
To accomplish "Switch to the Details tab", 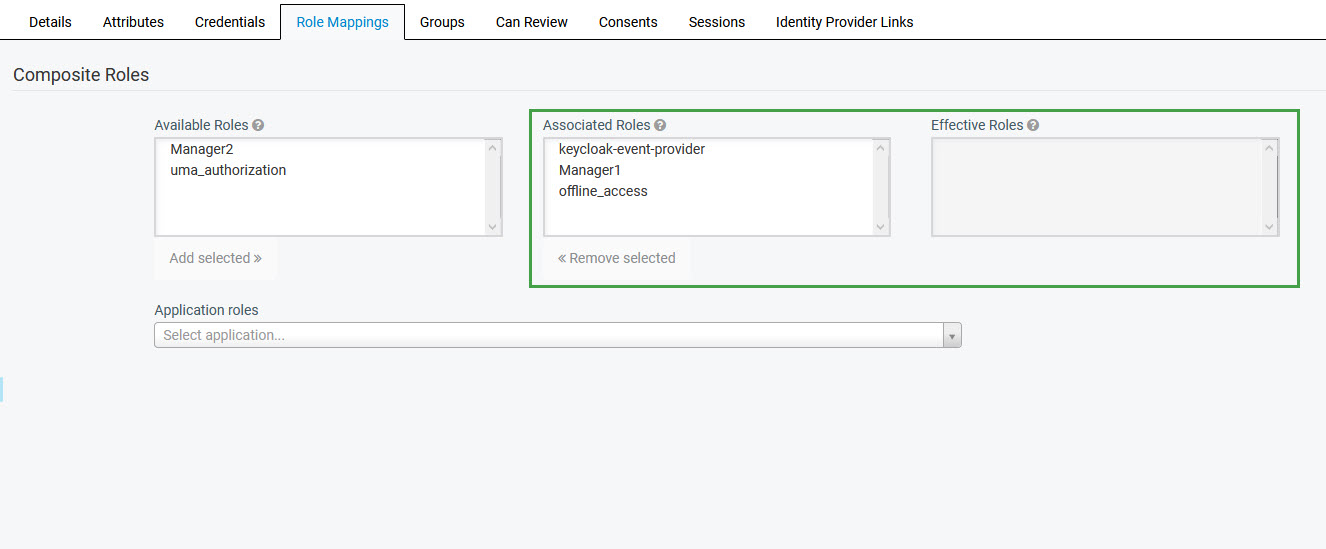I will [x=50, y=22].
